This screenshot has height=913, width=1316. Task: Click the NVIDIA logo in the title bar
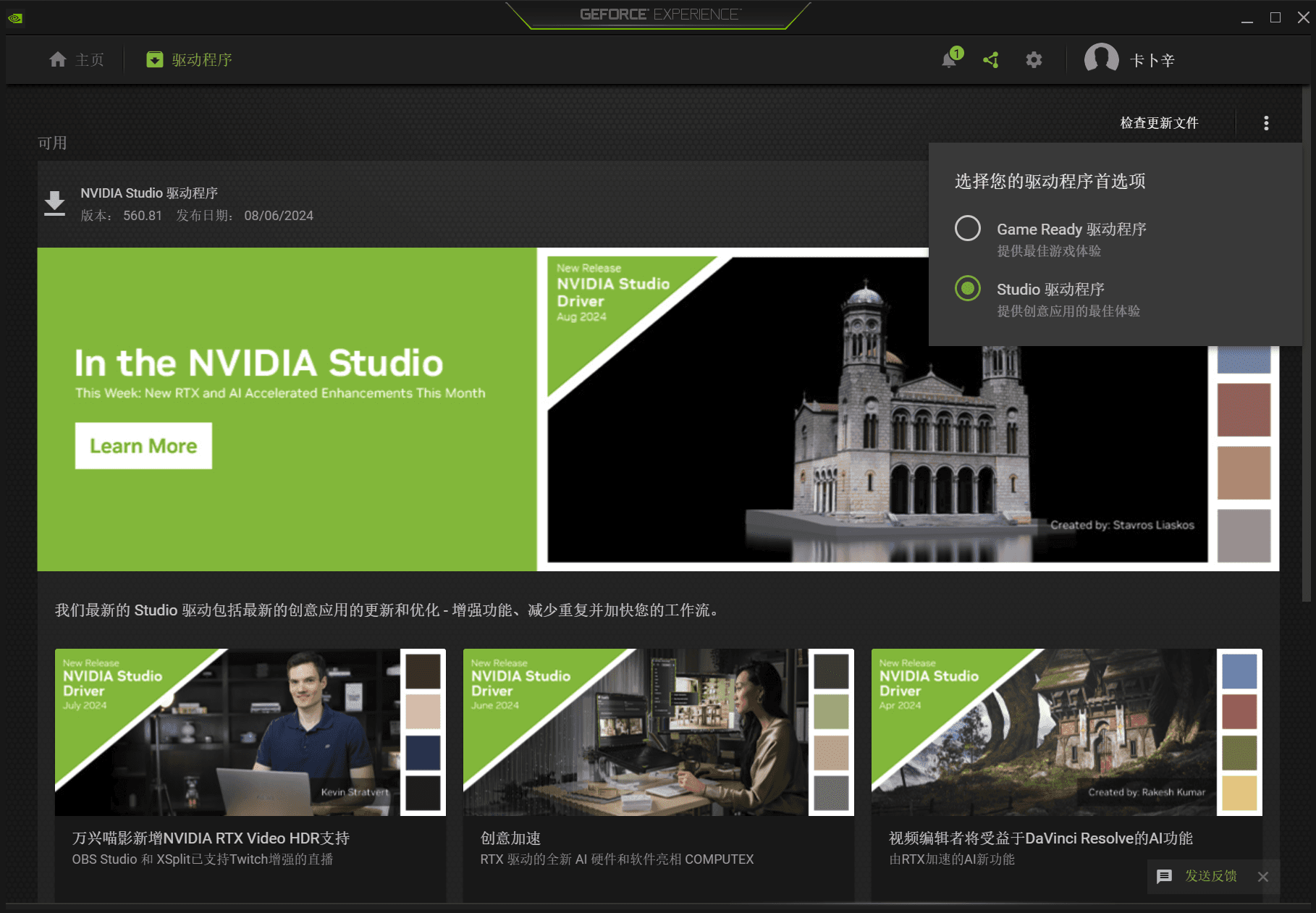tap(16, 17)
